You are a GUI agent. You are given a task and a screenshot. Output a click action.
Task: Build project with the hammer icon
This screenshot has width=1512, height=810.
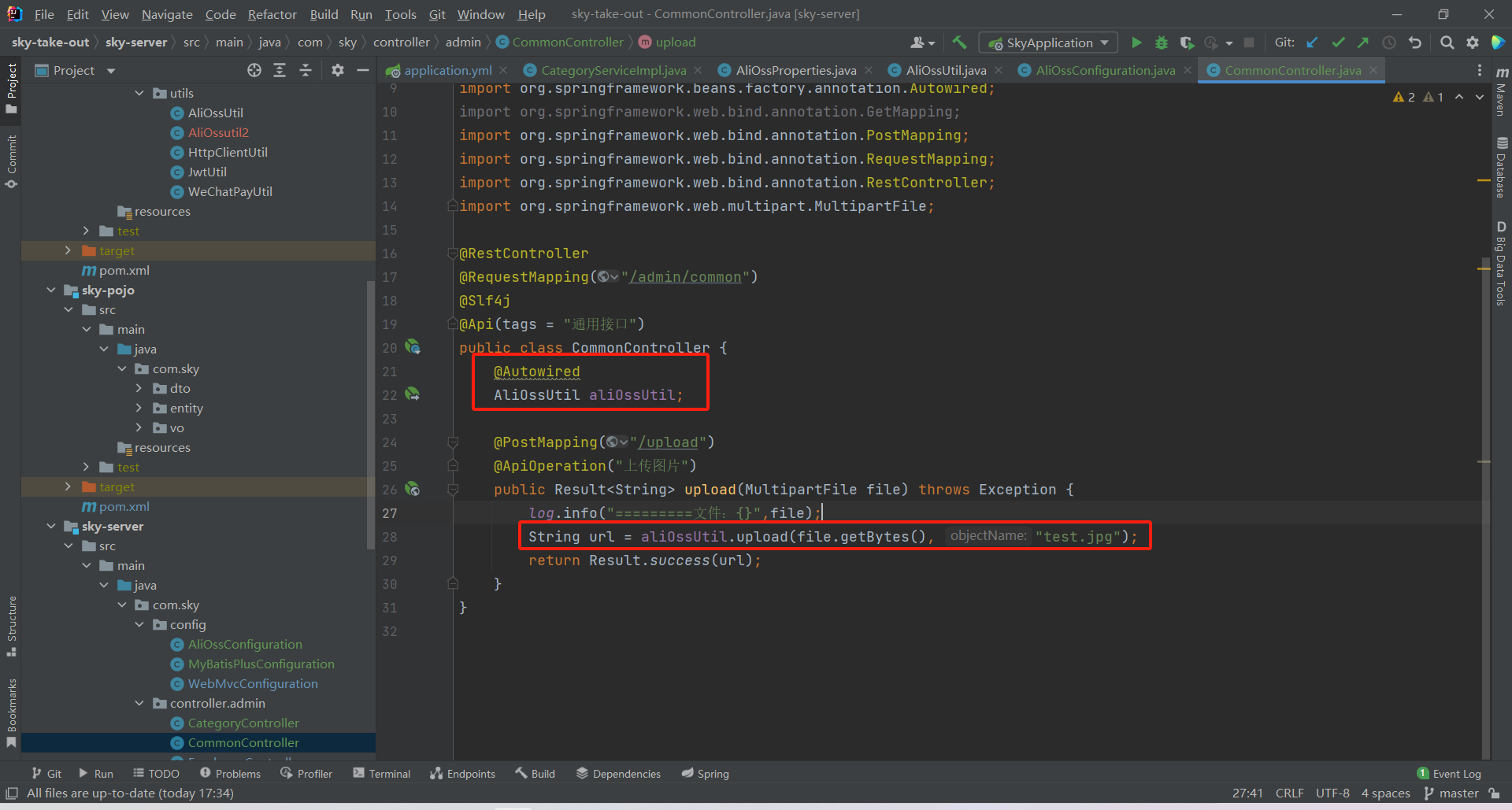pos(959,43)
